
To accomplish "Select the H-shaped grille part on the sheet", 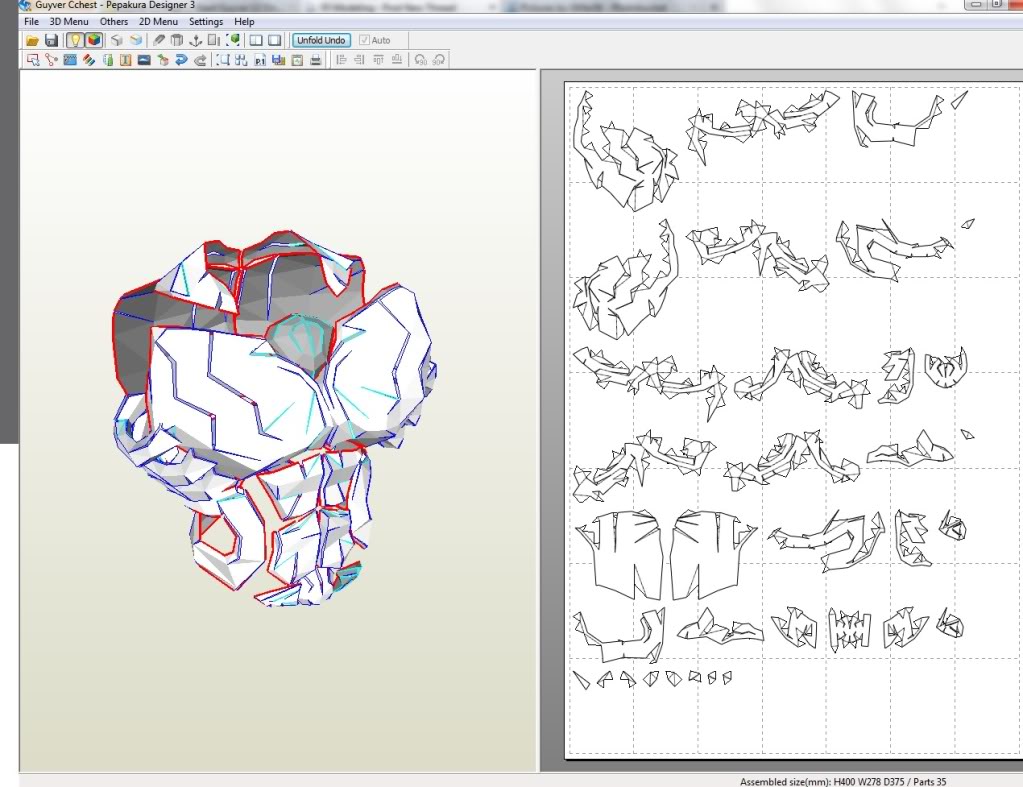I will [x=849, y=628].
